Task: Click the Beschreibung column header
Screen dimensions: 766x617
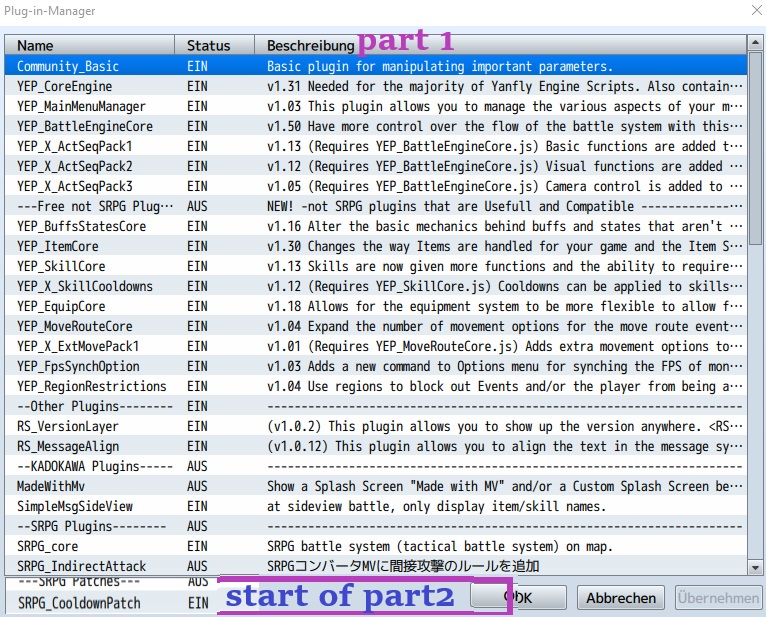Action: (x=501, y=45)
